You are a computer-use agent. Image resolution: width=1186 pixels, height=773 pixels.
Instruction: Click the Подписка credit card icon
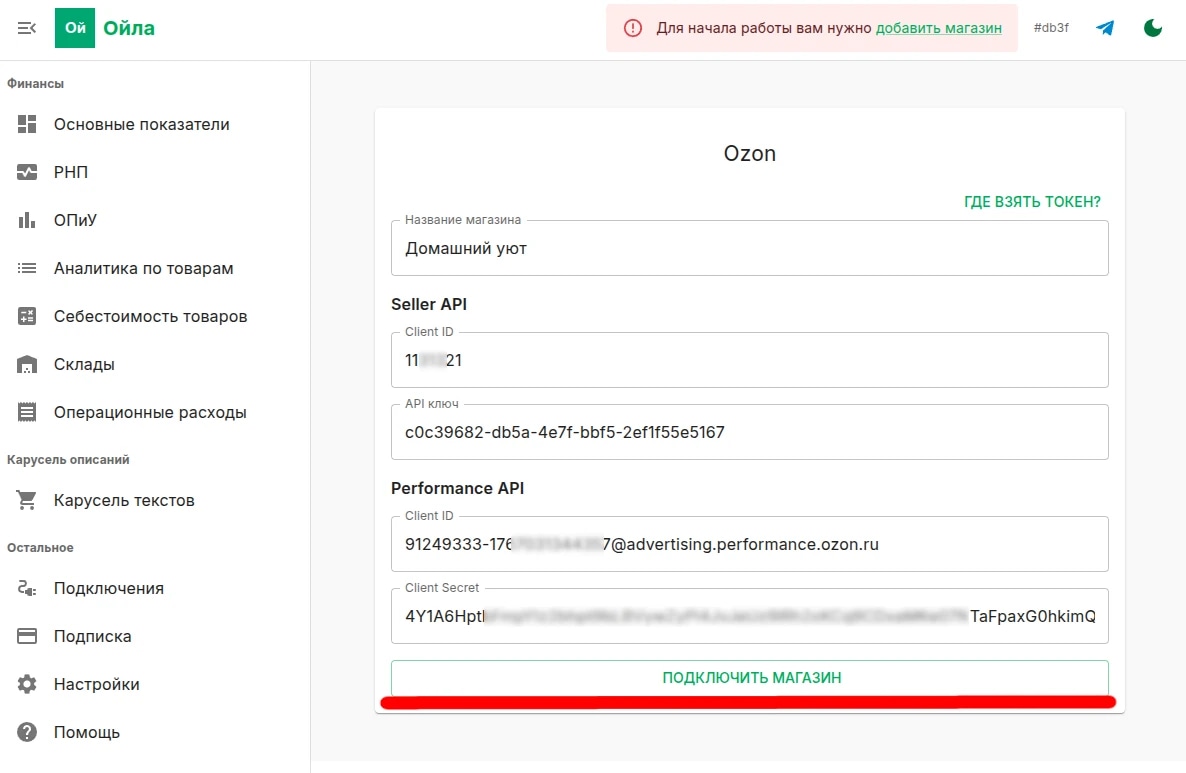point(27,636)
